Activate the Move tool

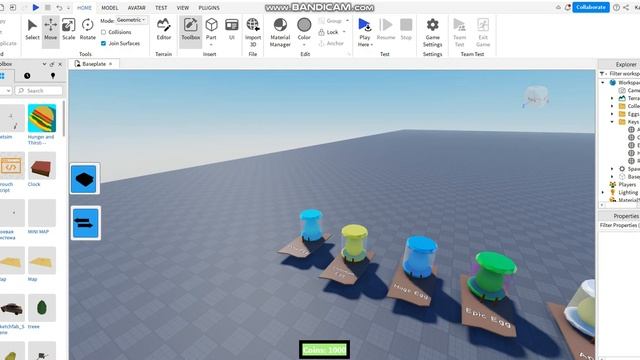[51, 29]
